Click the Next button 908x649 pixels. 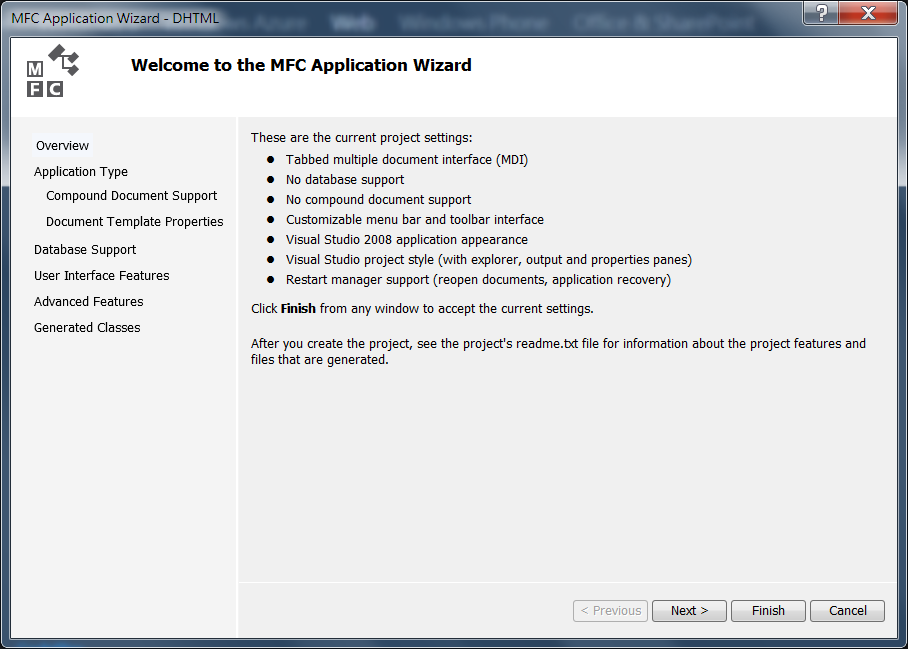point(689,611)
